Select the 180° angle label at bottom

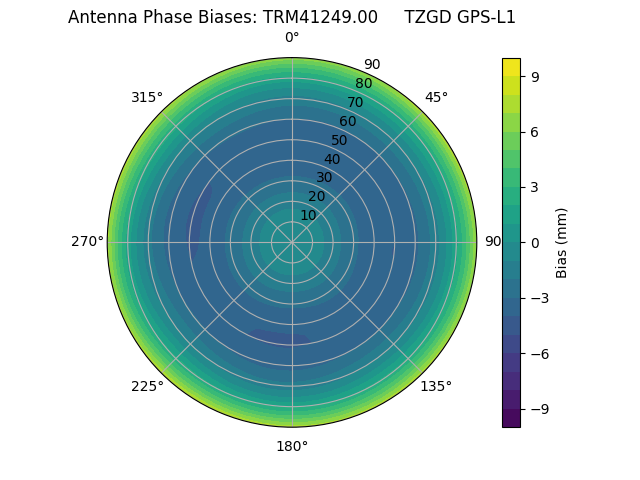pyautogui.click(x=292, y=446)
